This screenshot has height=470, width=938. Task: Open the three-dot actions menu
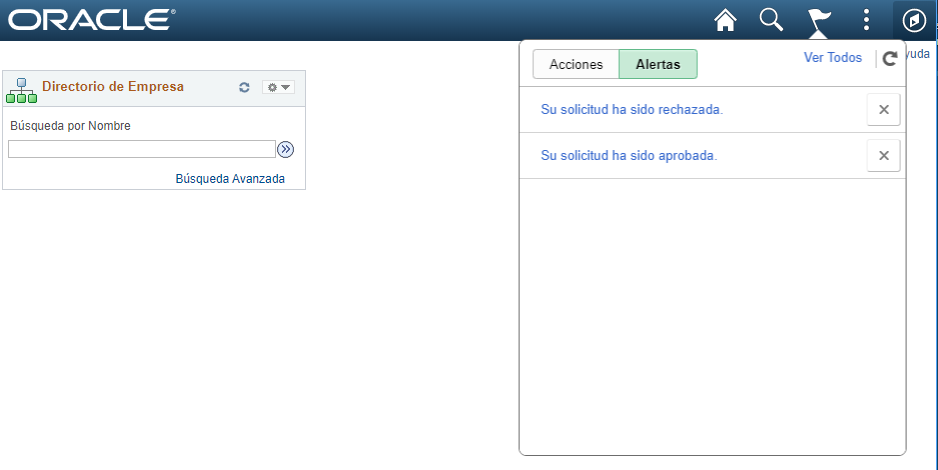[866, 20]
